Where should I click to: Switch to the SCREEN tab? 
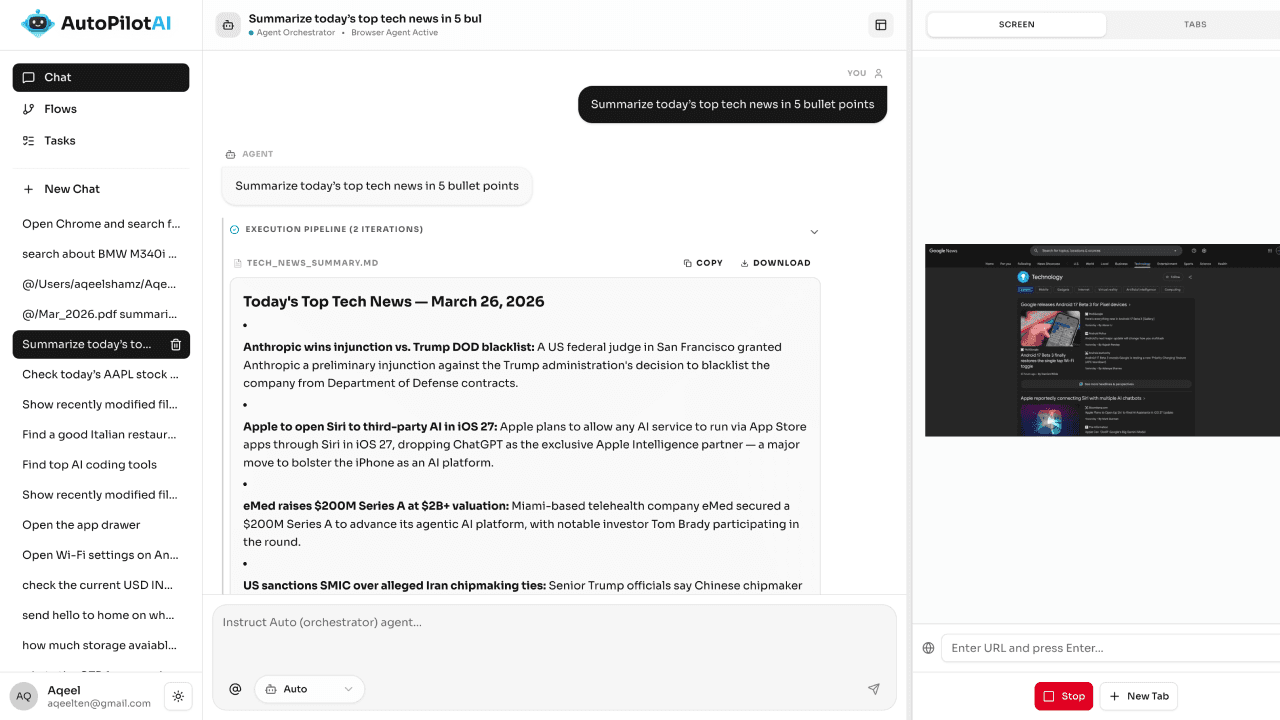click(1017, 24)
